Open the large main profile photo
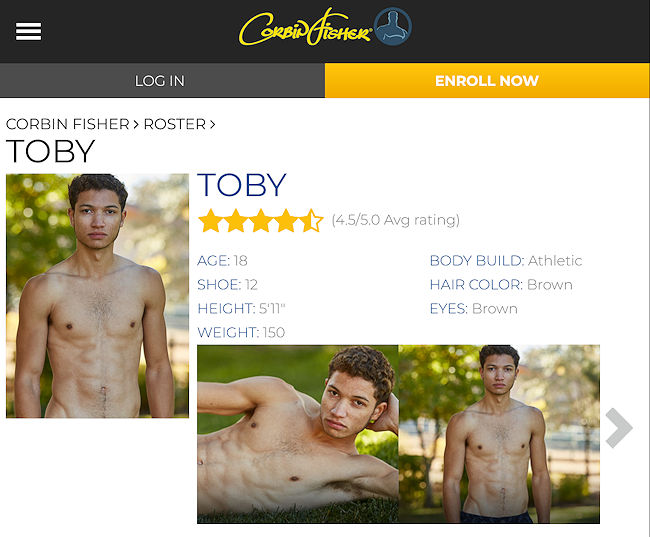 [97, 296]
